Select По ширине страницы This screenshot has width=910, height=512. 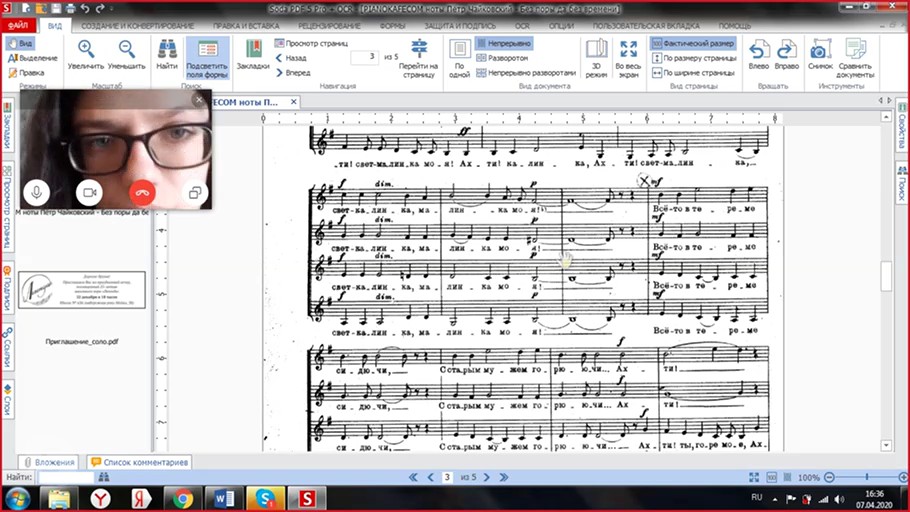coord(694,73)
